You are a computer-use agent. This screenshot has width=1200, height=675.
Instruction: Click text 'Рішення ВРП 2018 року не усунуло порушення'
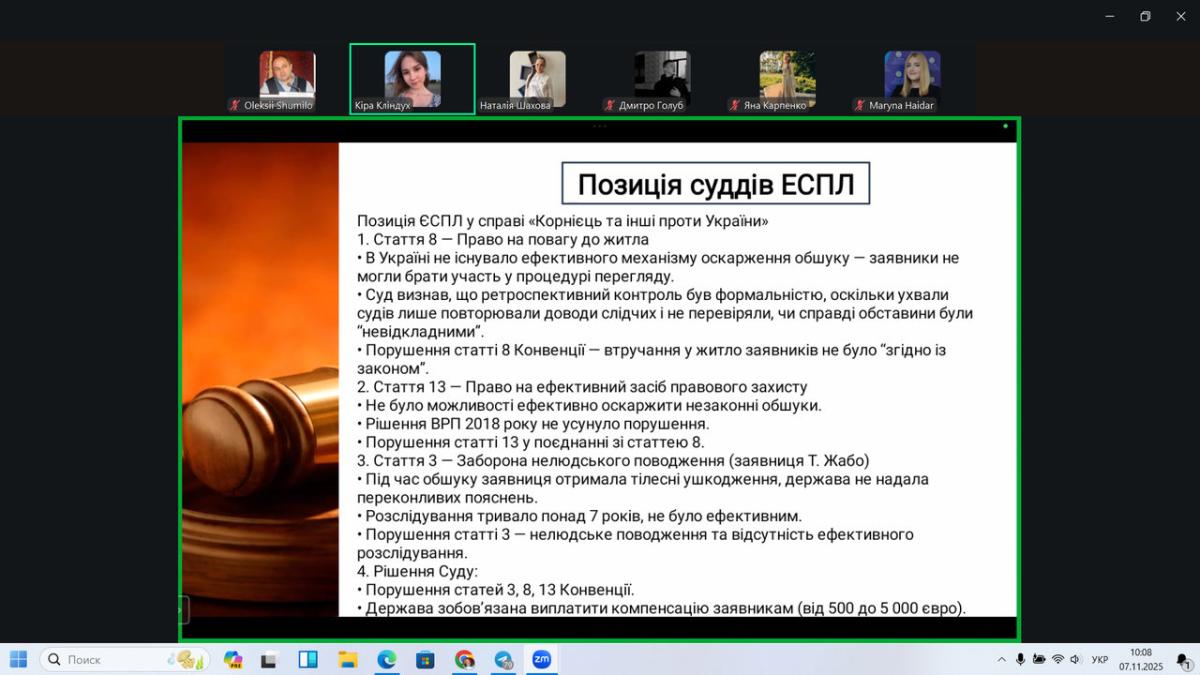coord(537,424)
